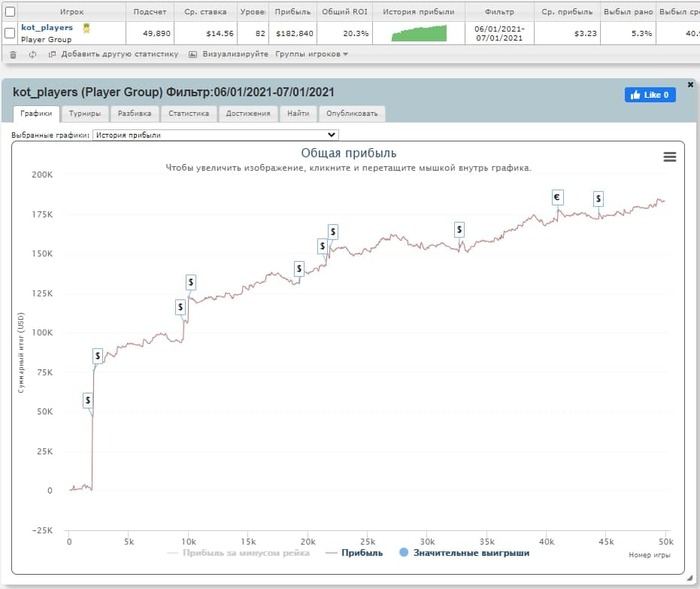Sort by Общий ROI column header
This screenshot has width=700, height=589.
click(x=344, y=12)
